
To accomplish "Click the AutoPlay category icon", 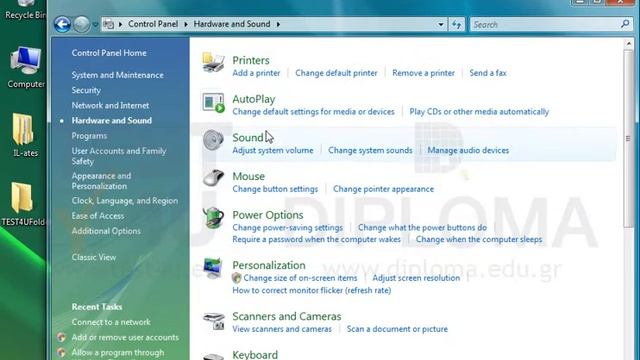I will pyautogui.click(x=213, y=102).
